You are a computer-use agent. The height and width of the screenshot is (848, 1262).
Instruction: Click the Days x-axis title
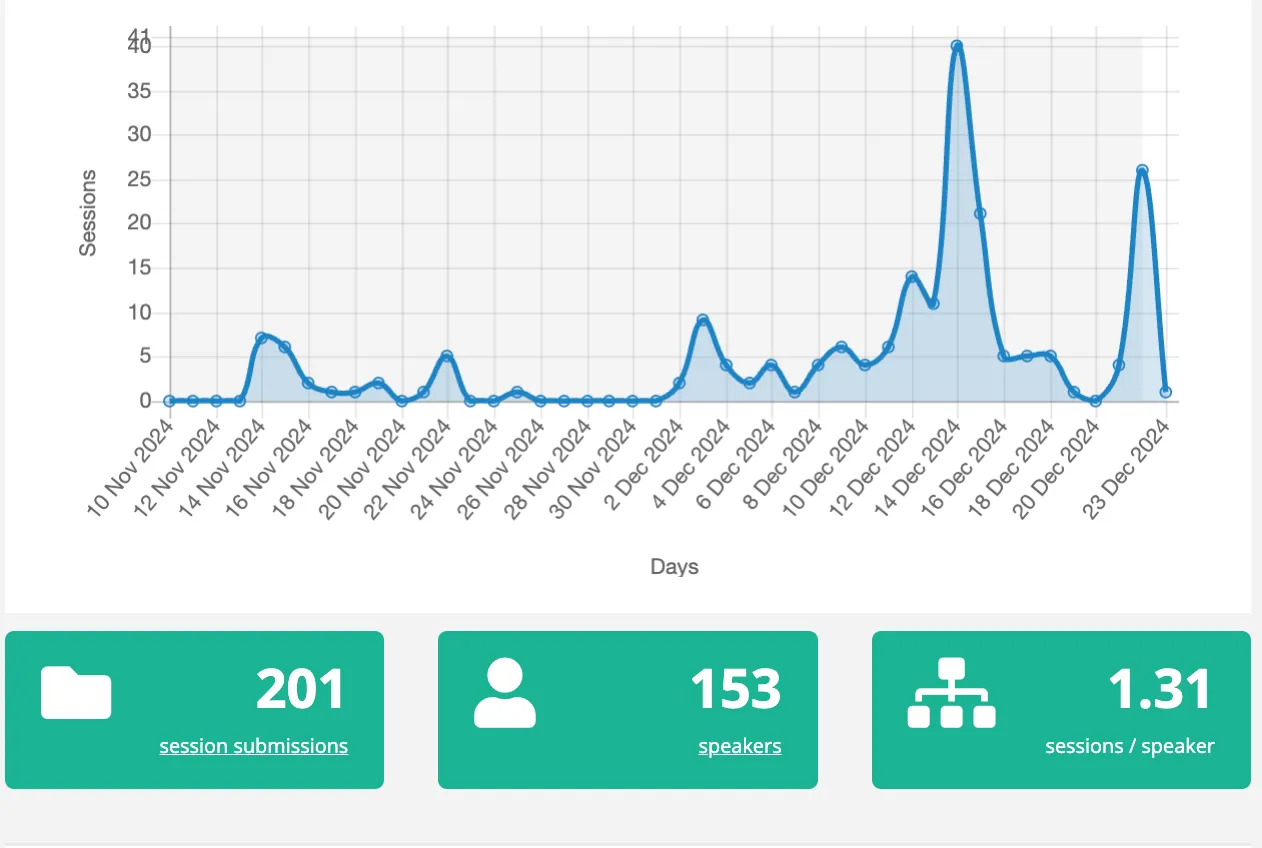point(674,567)
